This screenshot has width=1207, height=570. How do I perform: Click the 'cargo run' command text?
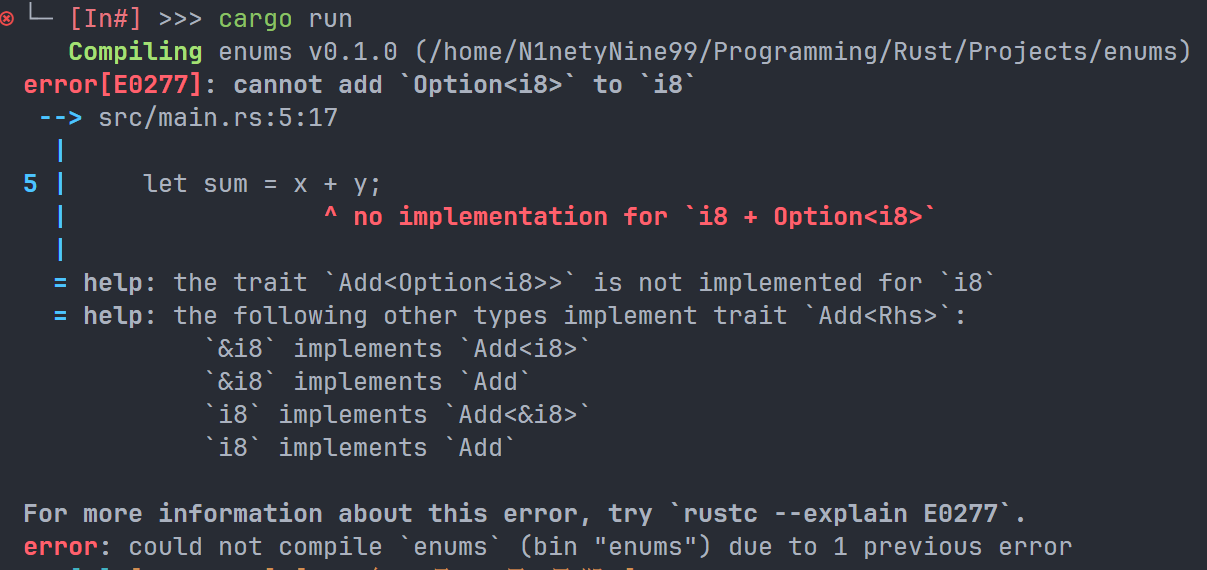(285, 19)
